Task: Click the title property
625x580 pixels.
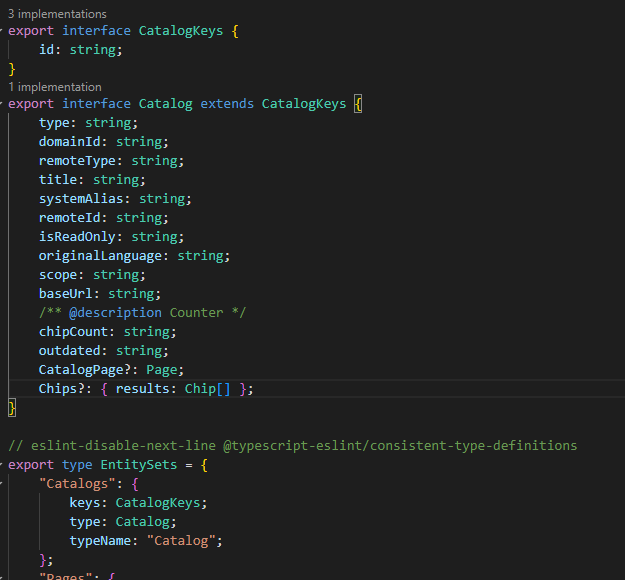Action: [x=58, y=179]
